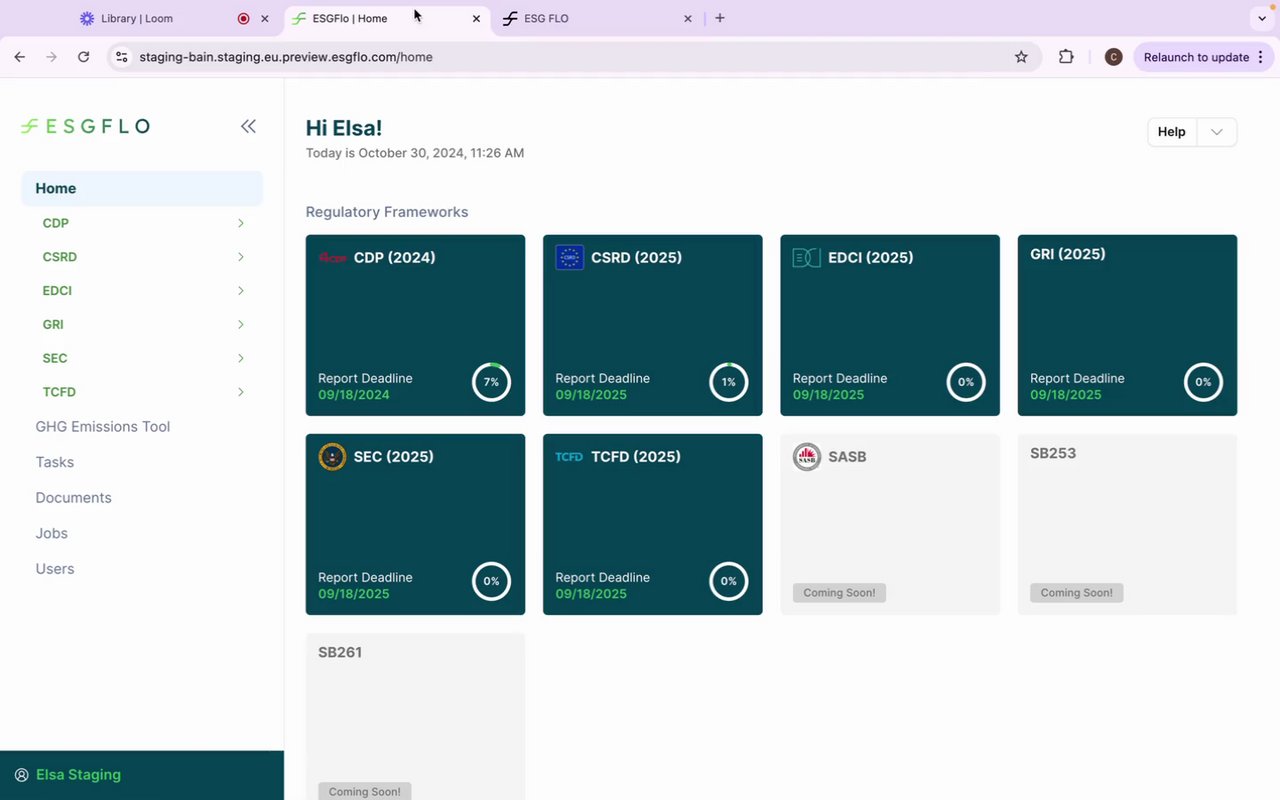Image resolution: width=1280 pixels, height=800 pixels.
Task: Open the SEC (2025) framework card
Action: [x=415, y=524]
